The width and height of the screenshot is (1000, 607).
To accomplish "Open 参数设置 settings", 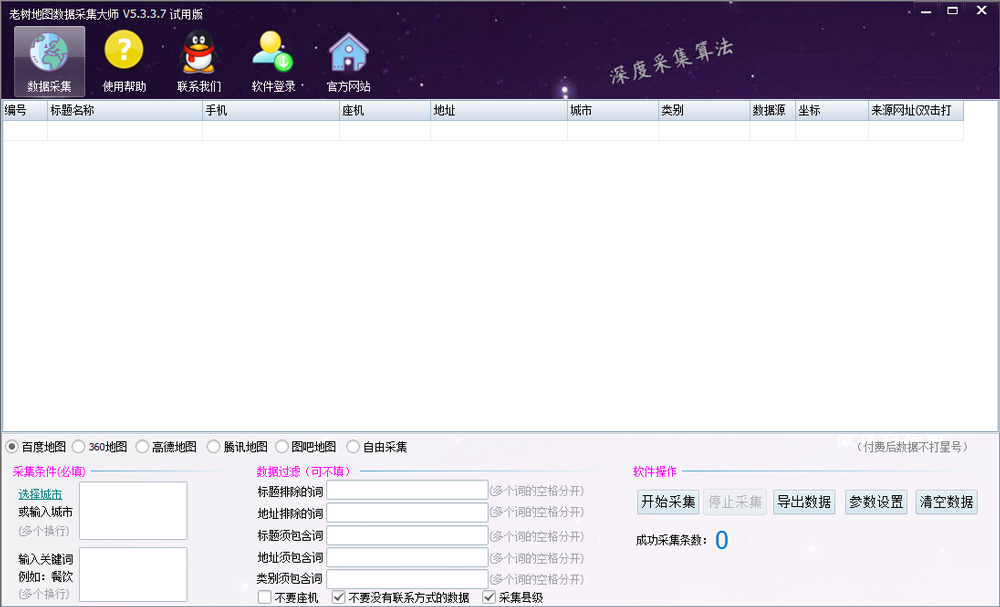I will point(875,502).
